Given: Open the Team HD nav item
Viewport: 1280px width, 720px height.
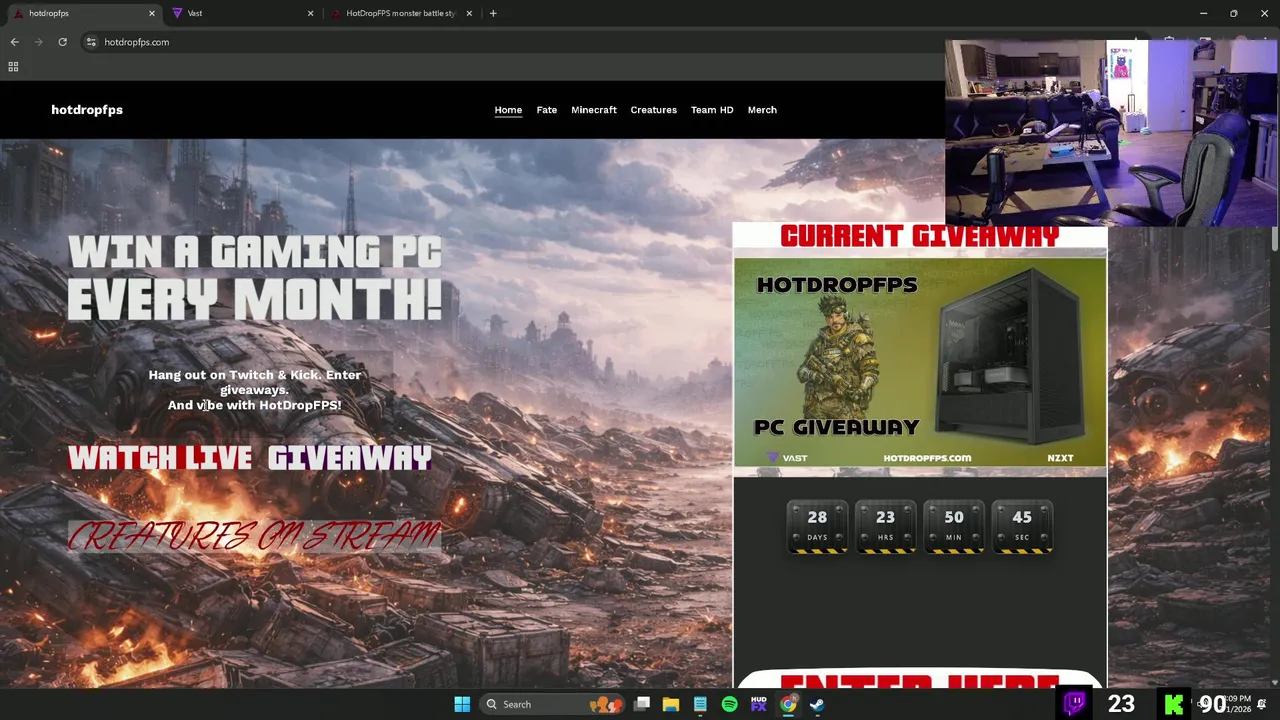Looking at the screenshot, I should (712, 110).
